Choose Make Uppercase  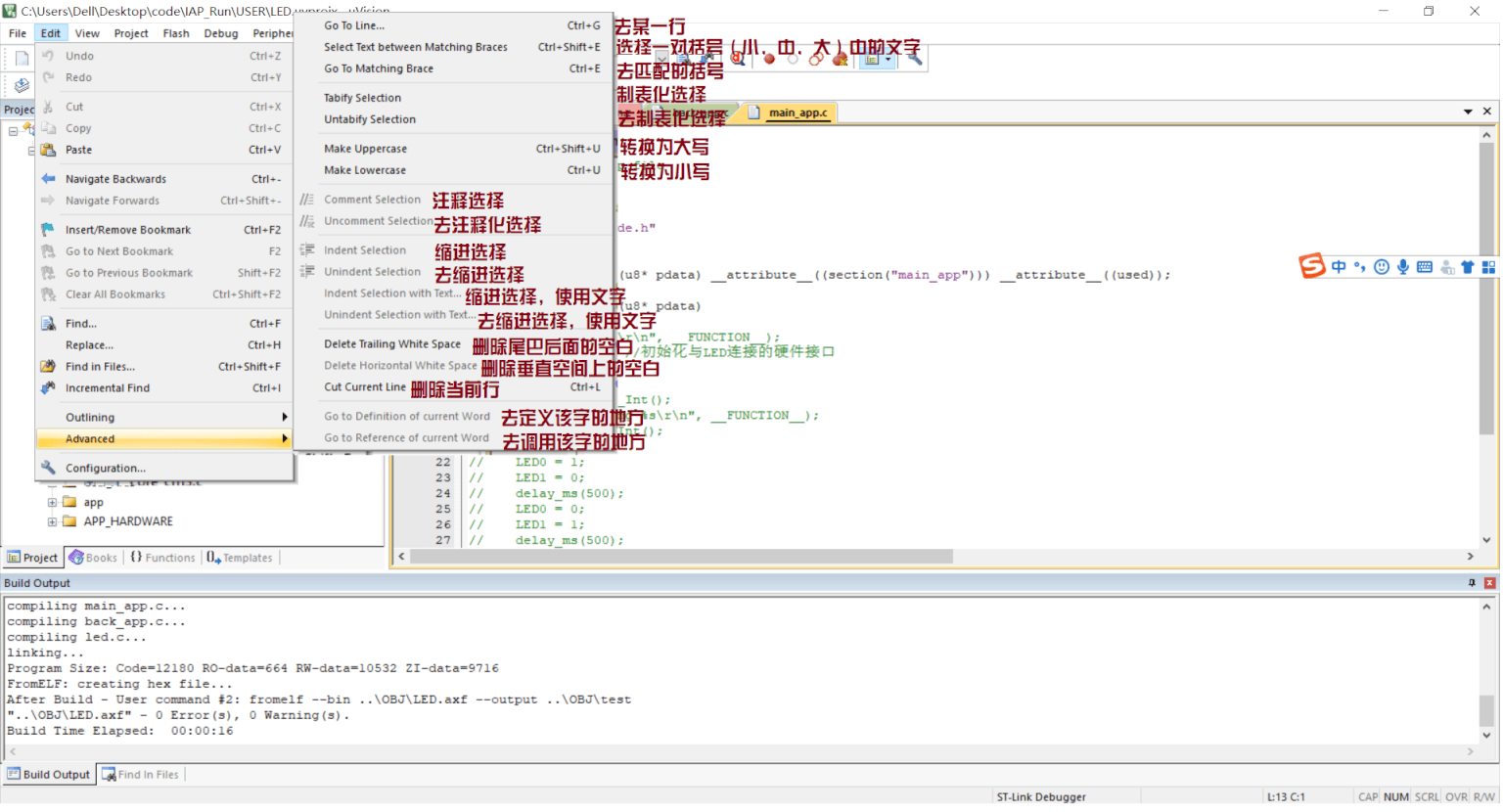pyautogui.click(x=454, y=149)
